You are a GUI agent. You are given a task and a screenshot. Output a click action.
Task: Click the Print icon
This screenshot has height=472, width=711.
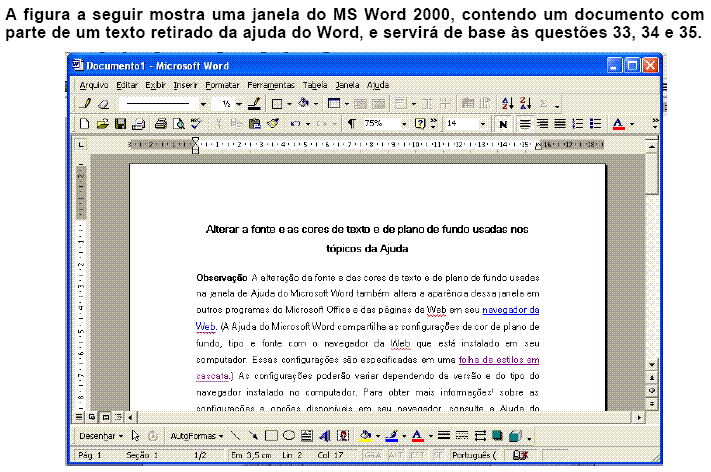(161, 124)
